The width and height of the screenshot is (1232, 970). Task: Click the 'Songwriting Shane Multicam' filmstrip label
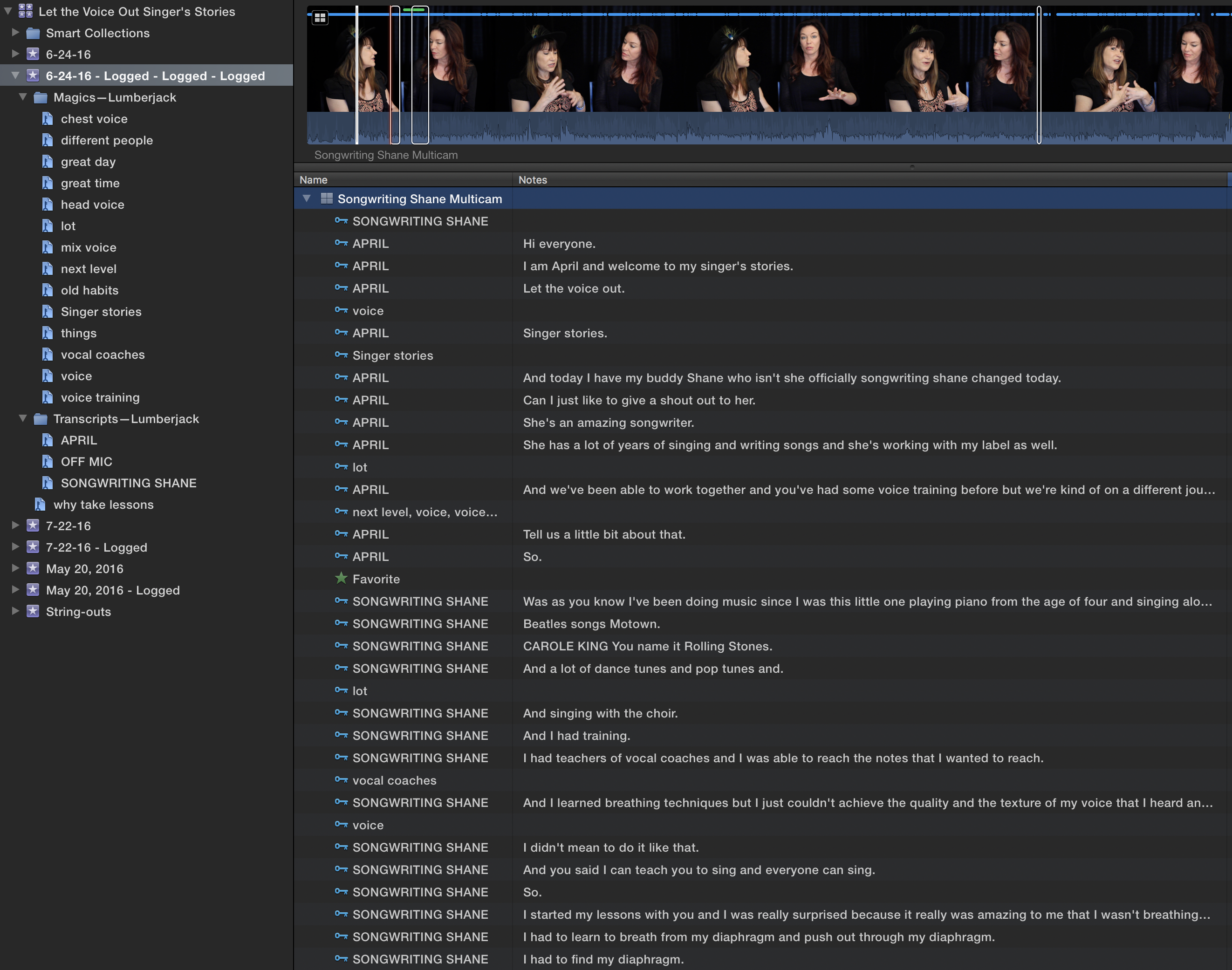tap(386, 155)
